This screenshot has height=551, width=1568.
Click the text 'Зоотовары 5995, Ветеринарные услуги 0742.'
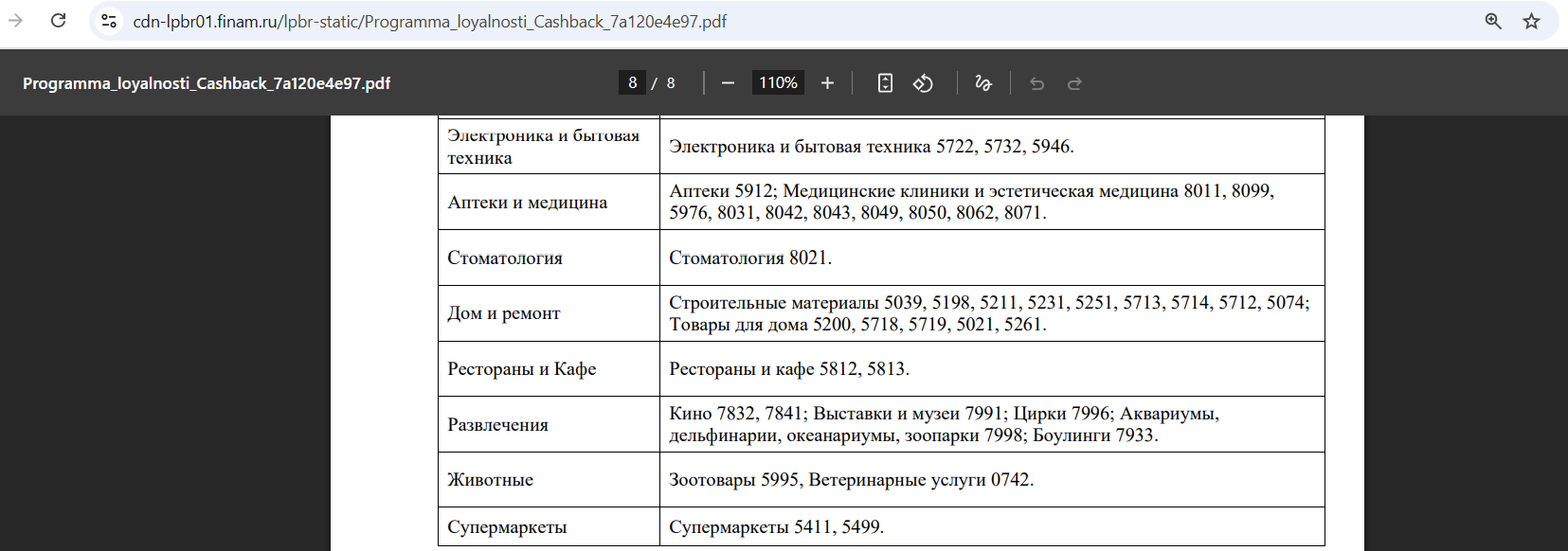tap(851, 480)
